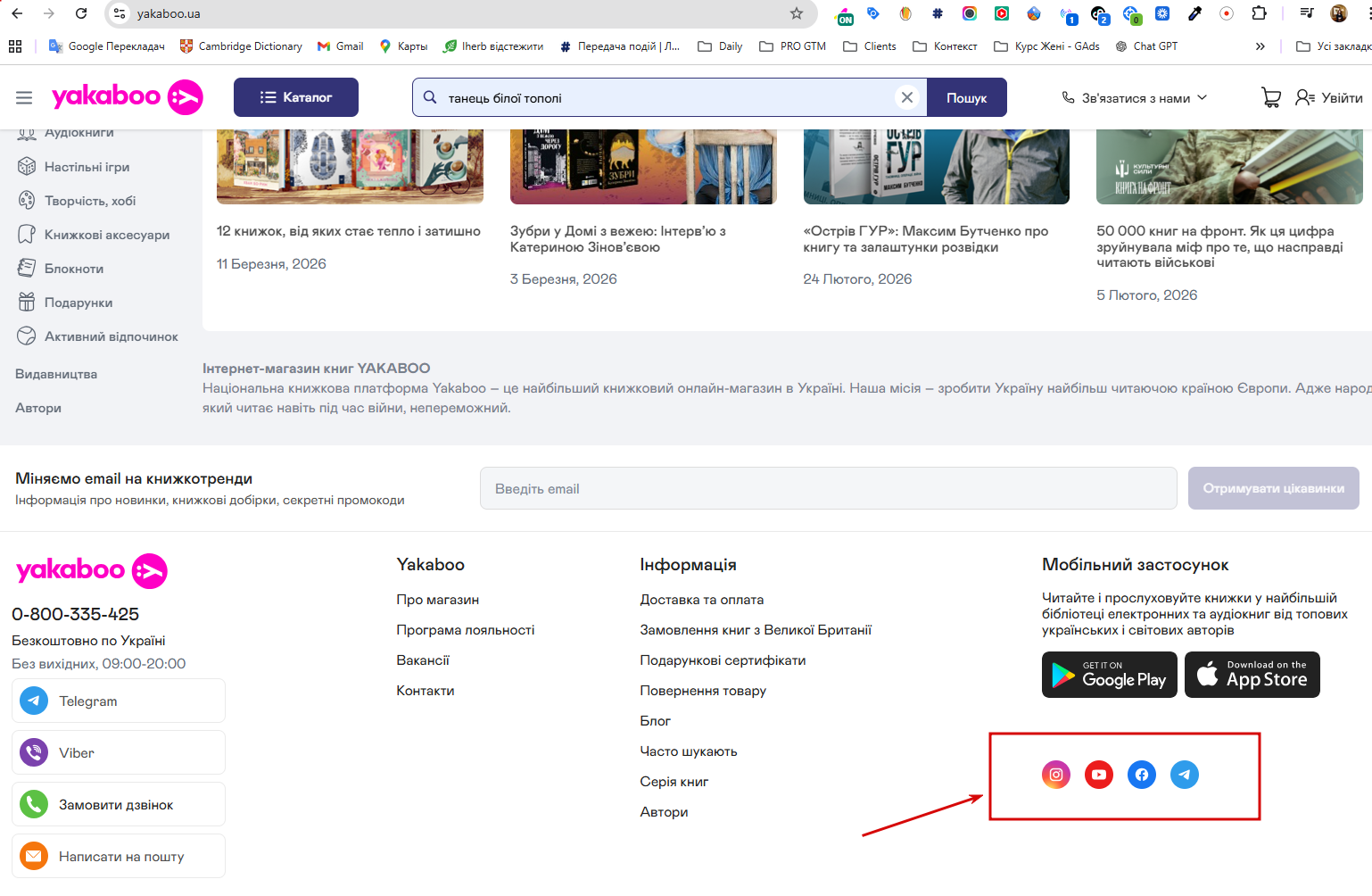The height and width of the screenshot is (896, 1372).
Task: Open the 12 книжок blog article thumbnail
Action: (x=350, y=167)
